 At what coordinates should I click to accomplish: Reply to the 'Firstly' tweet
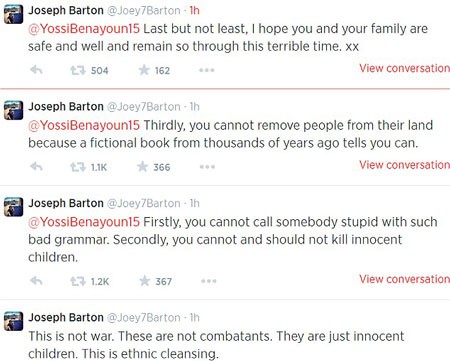[x=36, y=281]
